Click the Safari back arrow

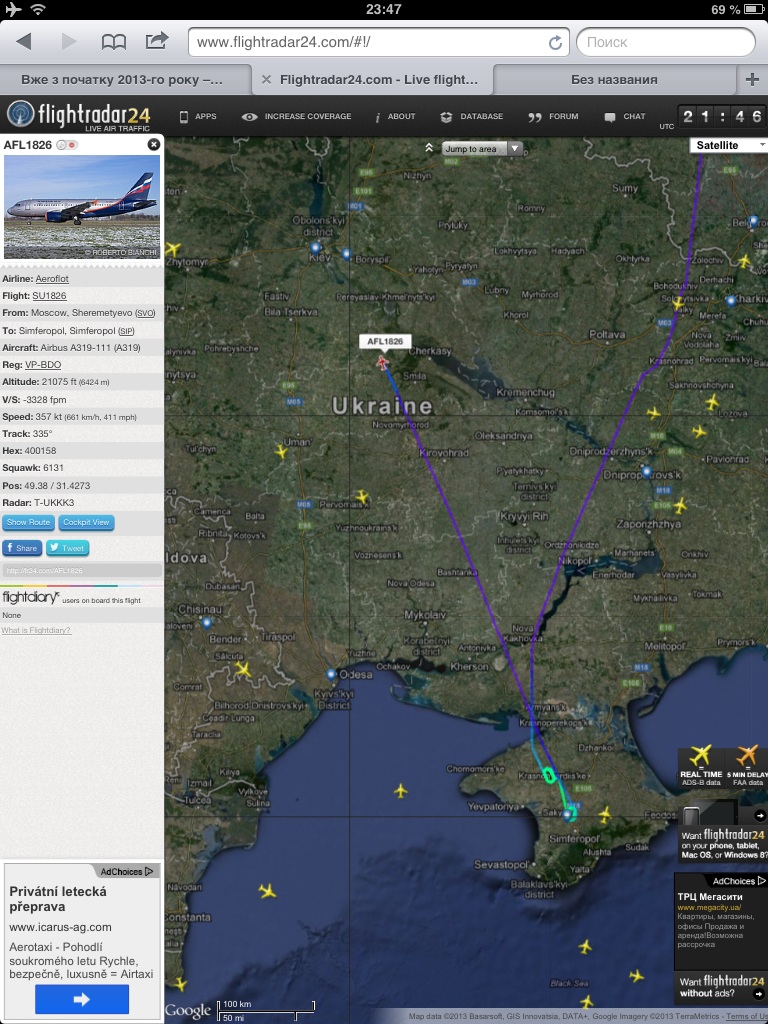pos(24,41)
